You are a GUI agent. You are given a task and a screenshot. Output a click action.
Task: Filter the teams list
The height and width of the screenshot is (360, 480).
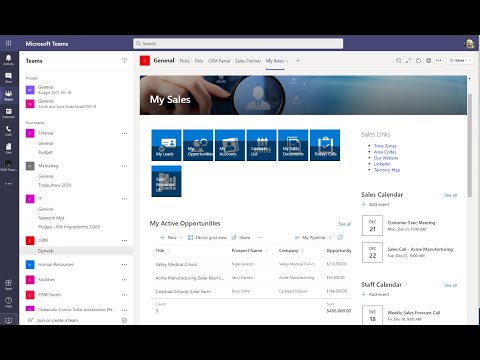124,61
